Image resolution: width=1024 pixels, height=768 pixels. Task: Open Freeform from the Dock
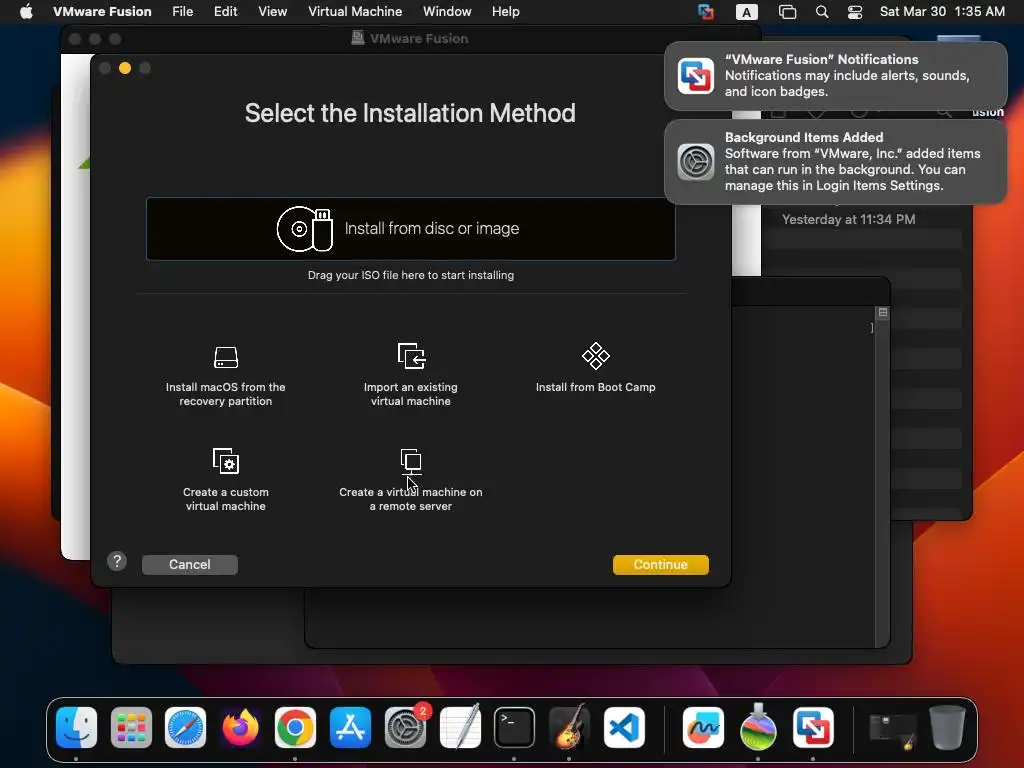pyautogui.click(x=703, y=727)
